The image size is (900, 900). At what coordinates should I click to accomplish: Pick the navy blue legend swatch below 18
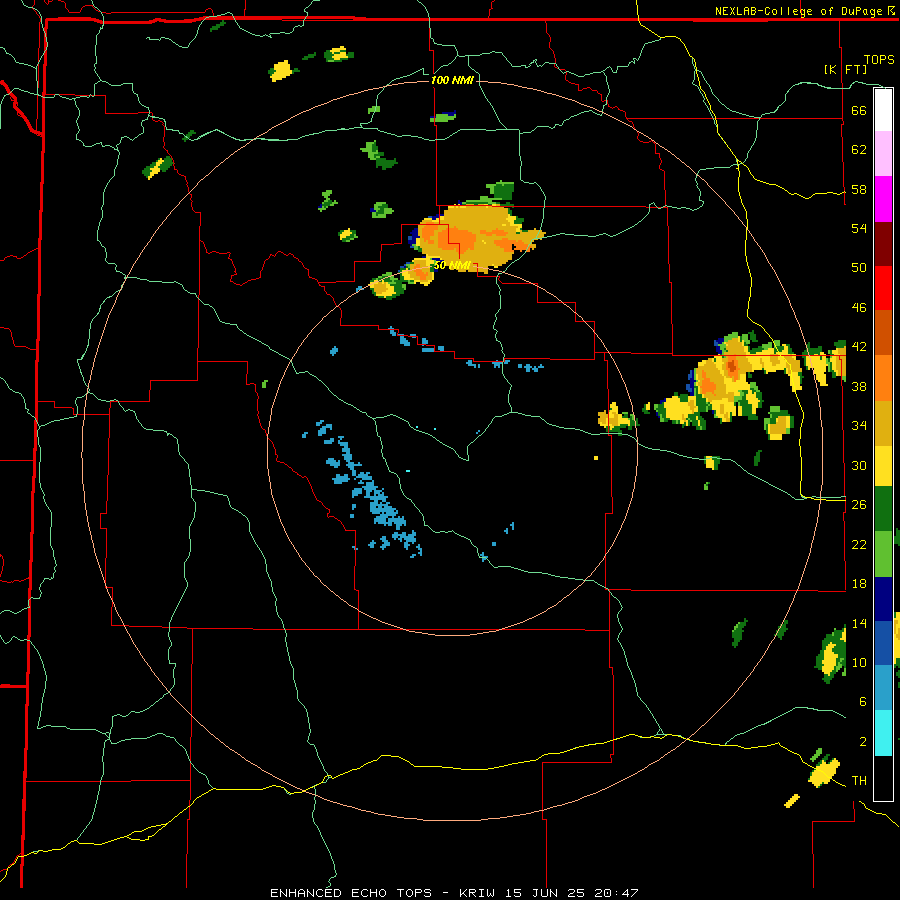[x=883, y=599]
